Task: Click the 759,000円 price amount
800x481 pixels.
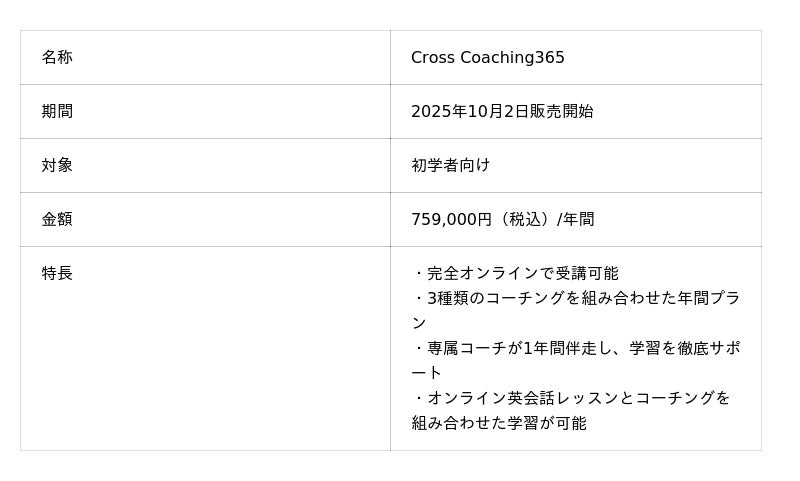Action: [451, 220]
